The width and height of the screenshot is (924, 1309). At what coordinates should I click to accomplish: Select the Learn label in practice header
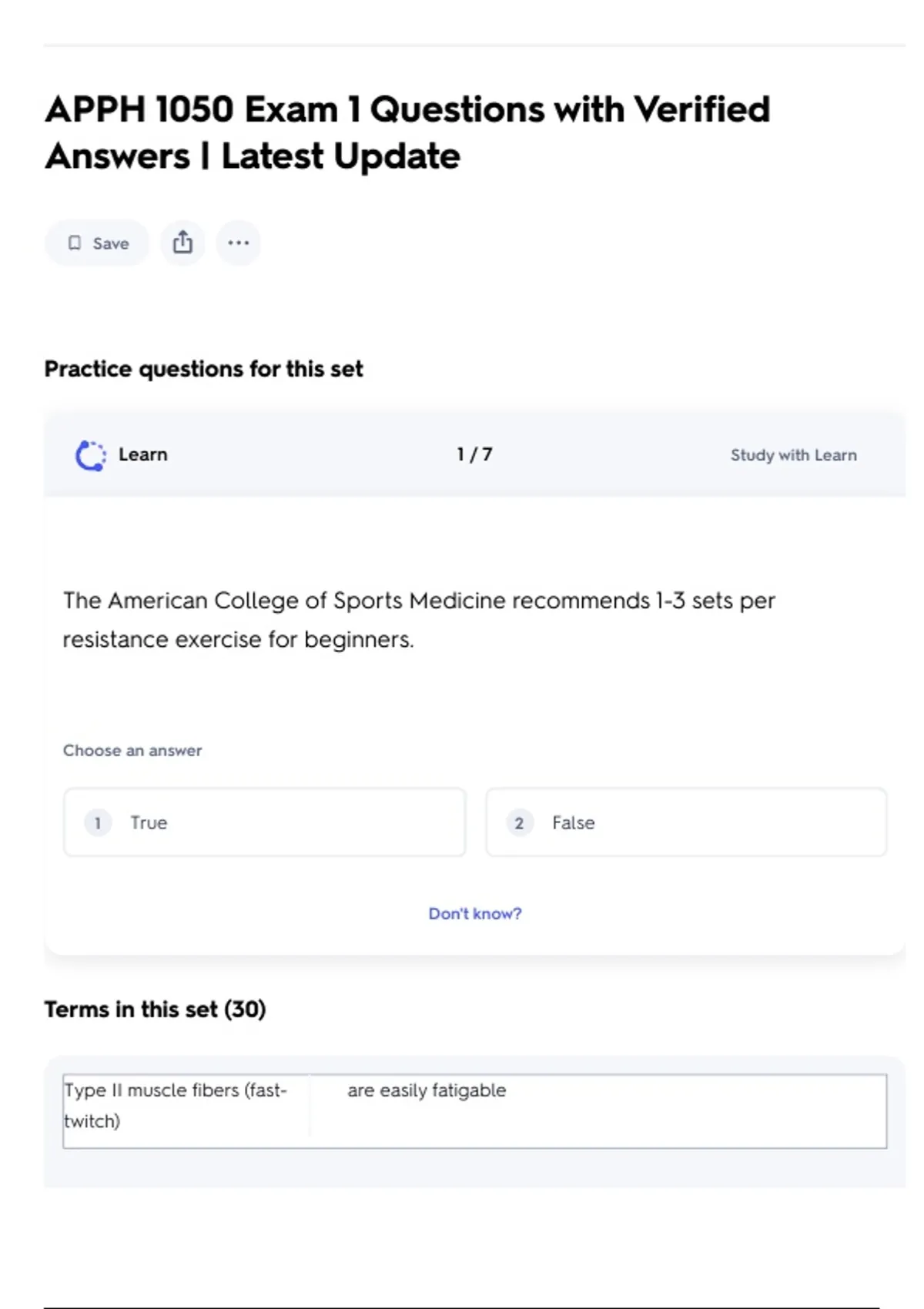point(142,454)
